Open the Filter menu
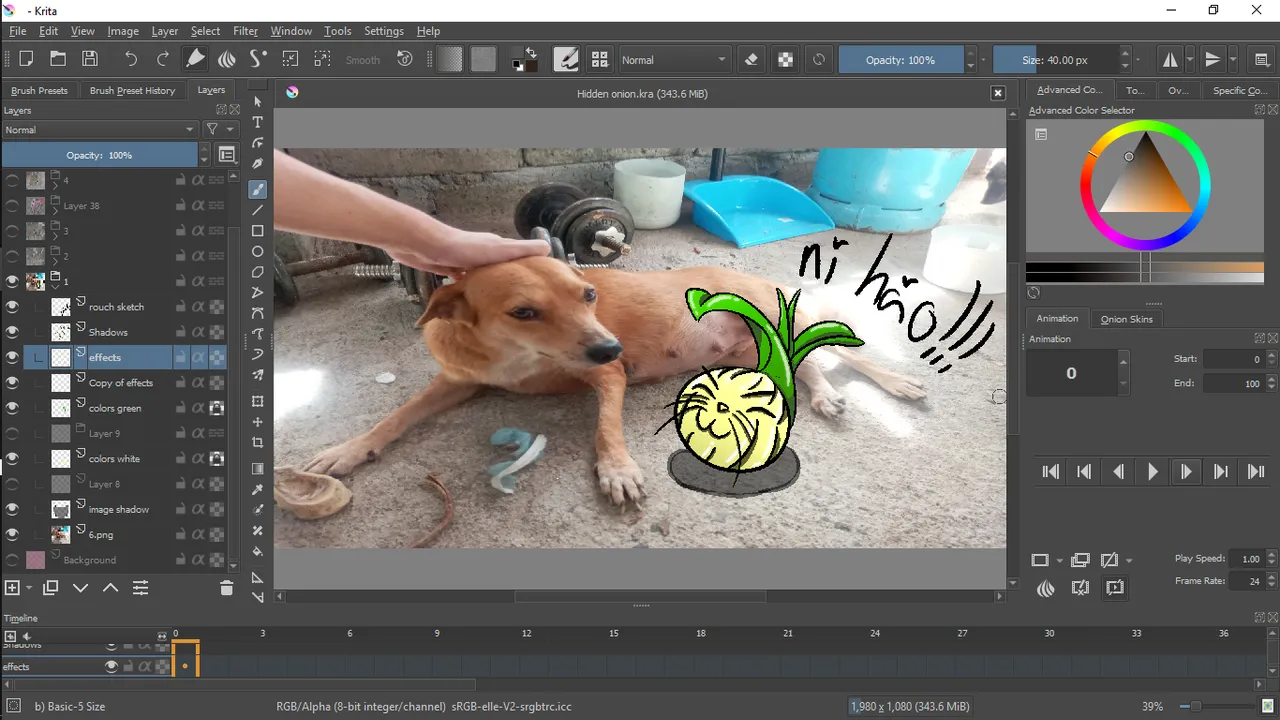The width and height of the screenshot is (1280, 720). click(245, 31)
